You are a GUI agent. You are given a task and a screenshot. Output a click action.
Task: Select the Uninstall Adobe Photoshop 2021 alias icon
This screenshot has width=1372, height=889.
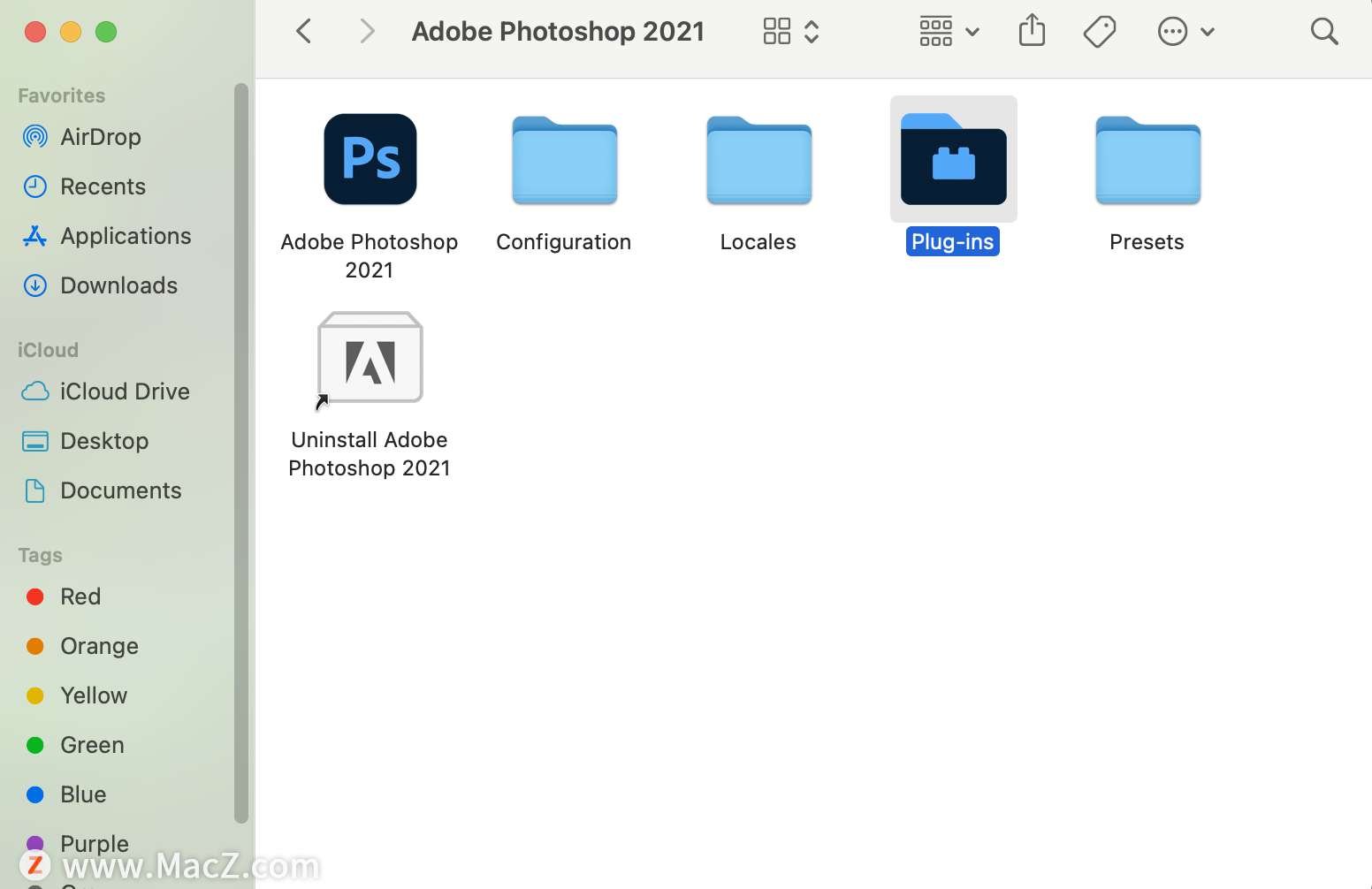(x=370, y=360)
